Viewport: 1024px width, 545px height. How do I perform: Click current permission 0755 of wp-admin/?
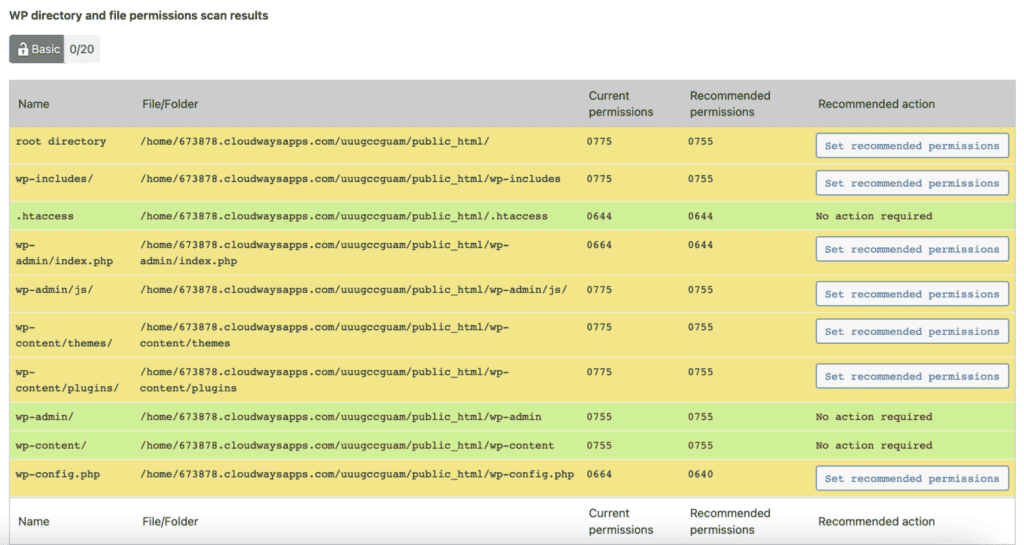pos(599,416)
